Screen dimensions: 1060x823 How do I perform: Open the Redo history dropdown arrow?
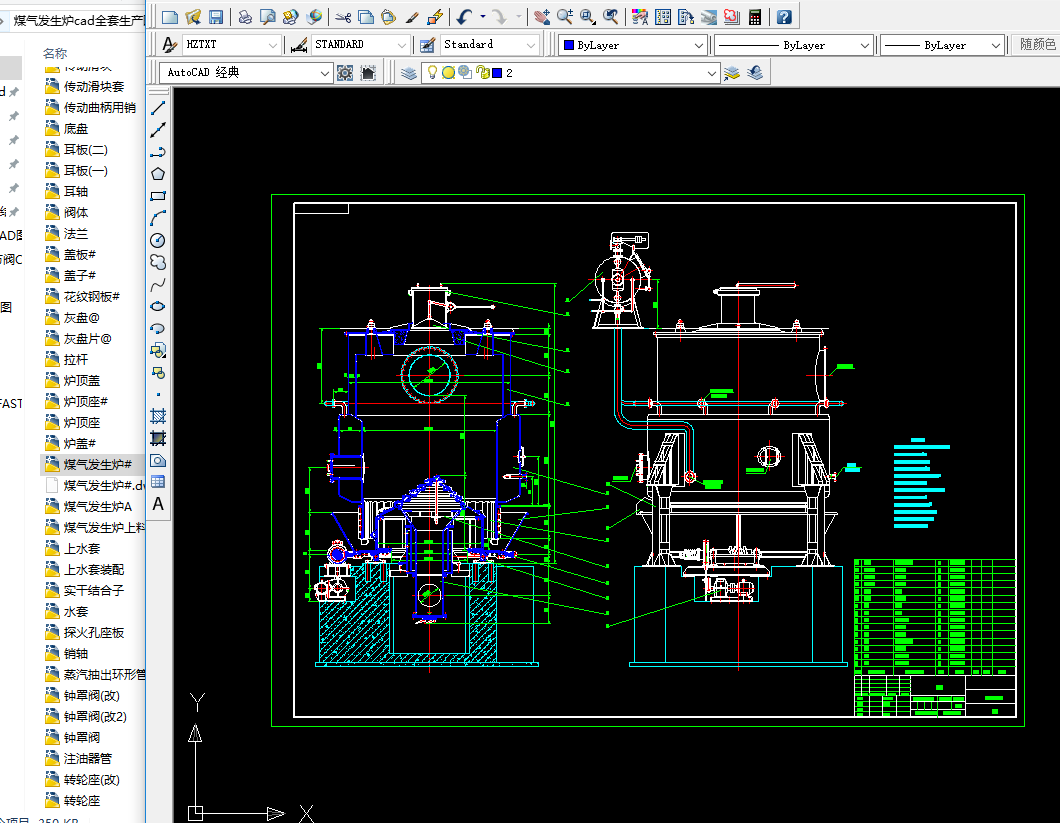coord(519,17)
